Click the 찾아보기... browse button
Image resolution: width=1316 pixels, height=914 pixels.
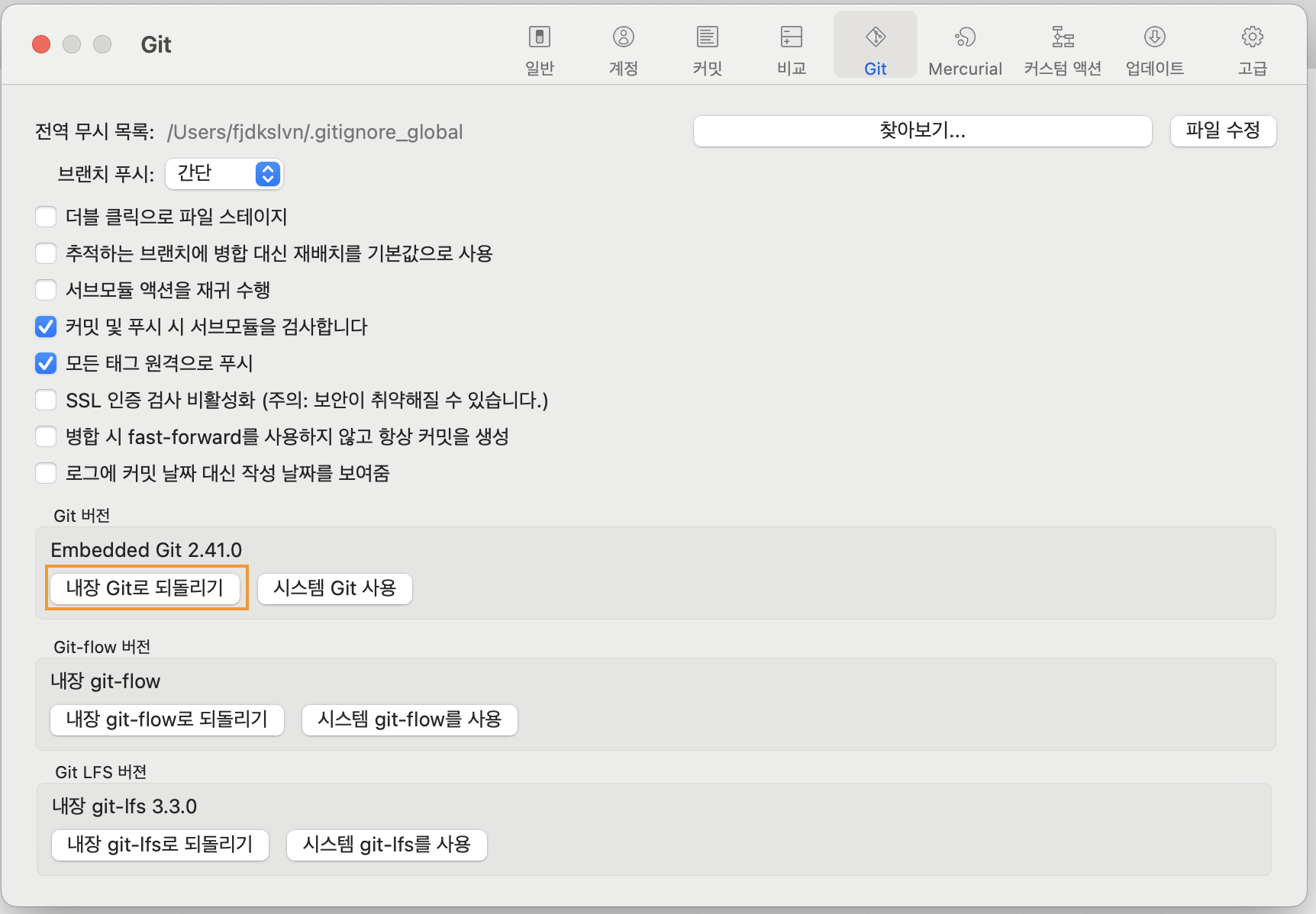(x=922, y=130)
